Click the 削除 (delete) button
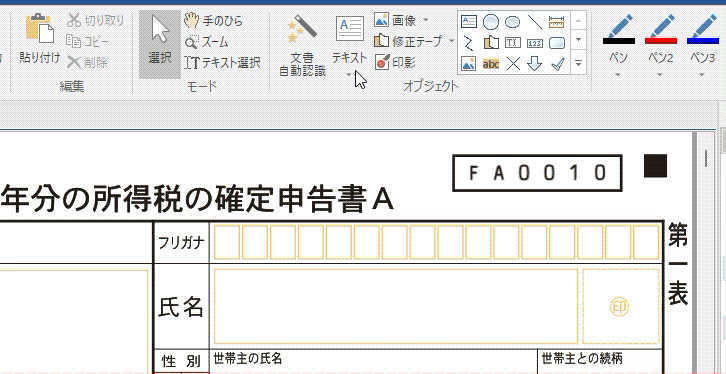Screen dimensions: 726x374 click(x=87, y=62)
